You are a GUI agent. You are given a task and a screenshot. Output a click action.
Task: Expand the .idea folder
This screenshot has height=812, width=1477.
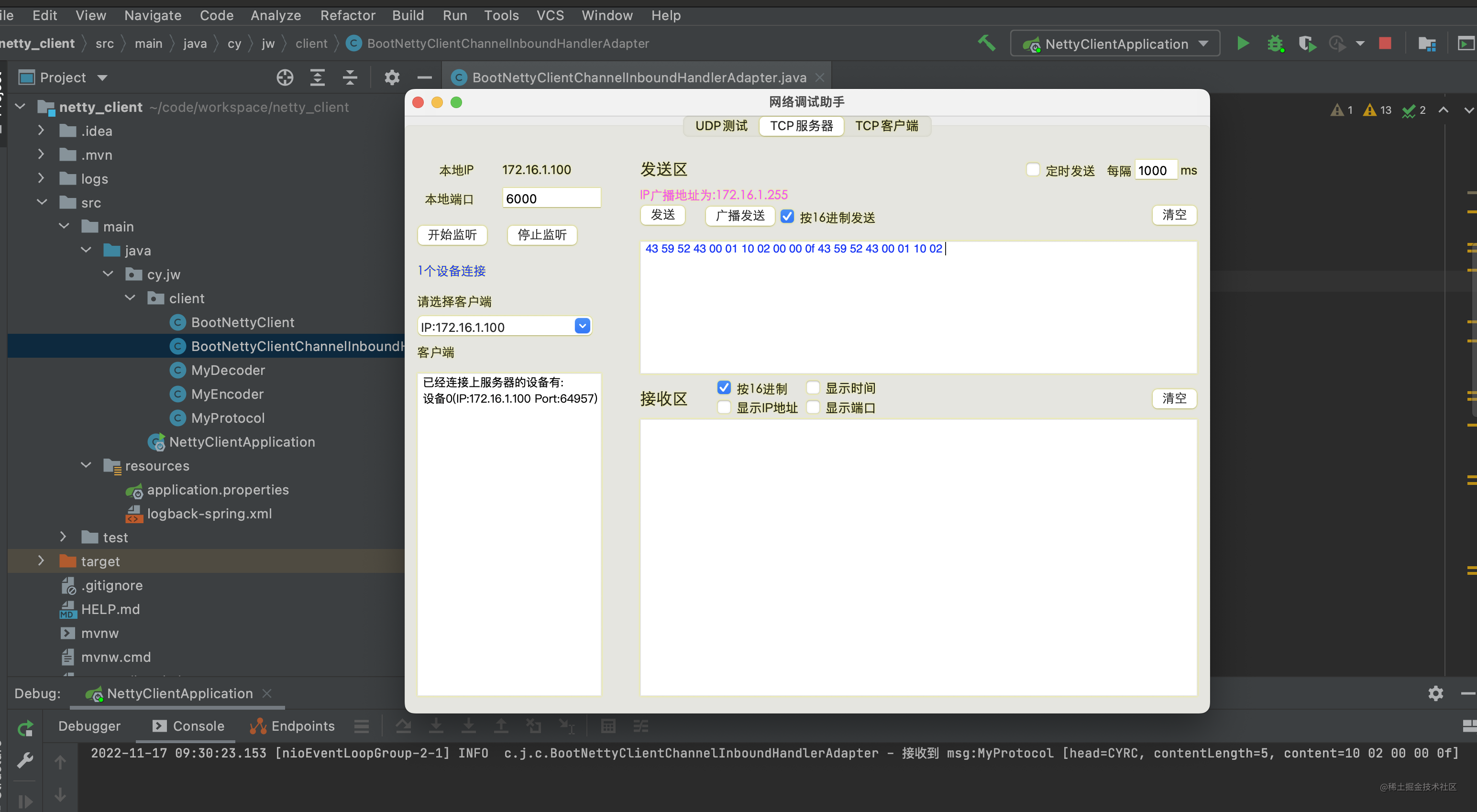[41, 131]
